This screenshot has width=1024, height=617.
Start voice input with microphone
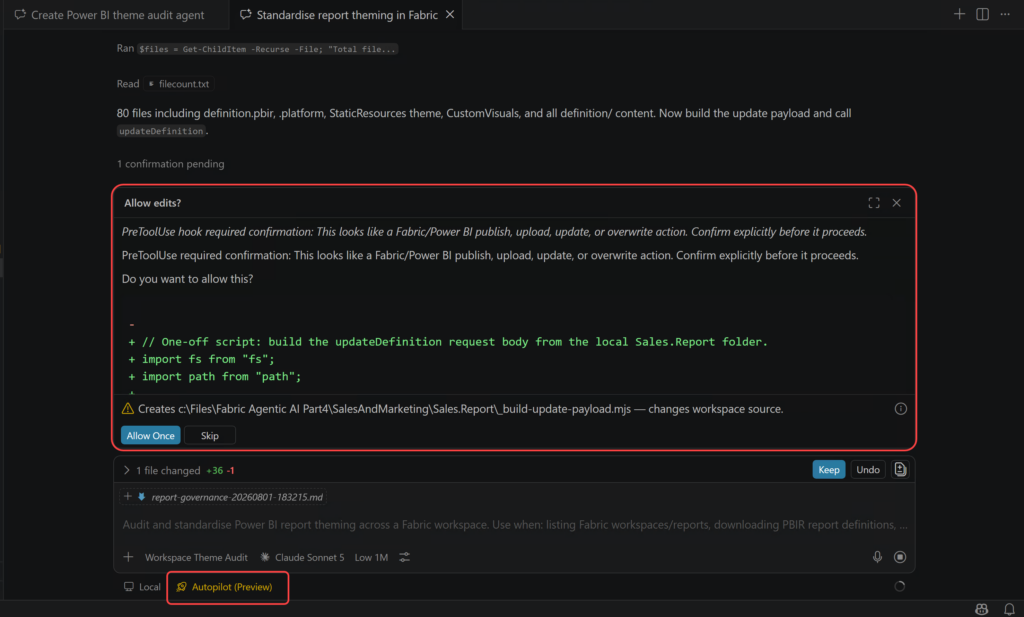coord(877,557)
